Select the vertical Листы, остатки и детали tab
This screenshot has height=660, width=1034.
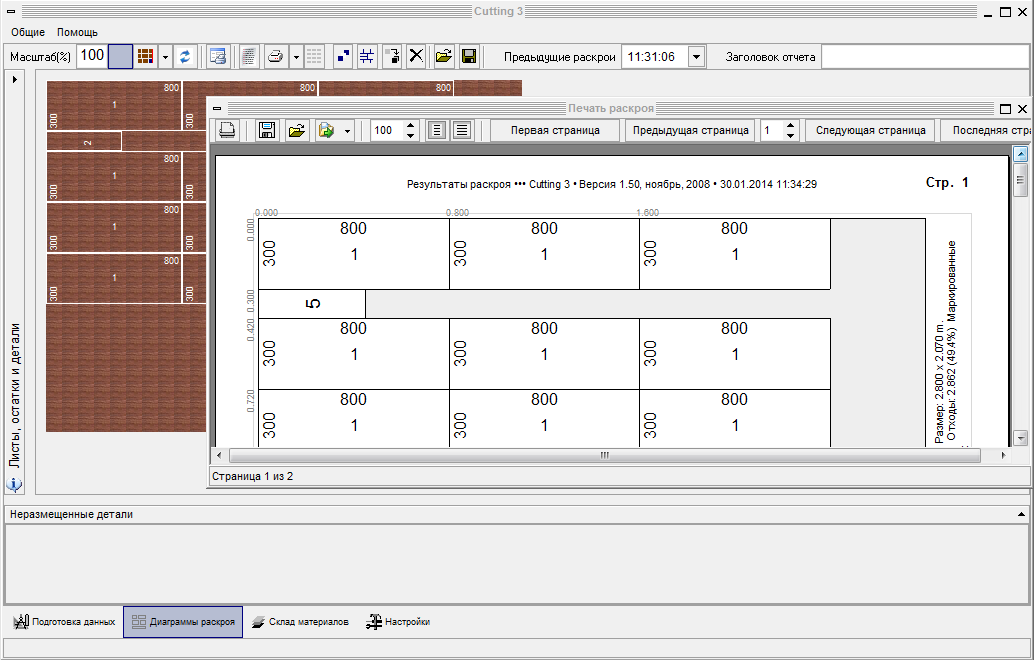tap(15, 396)
